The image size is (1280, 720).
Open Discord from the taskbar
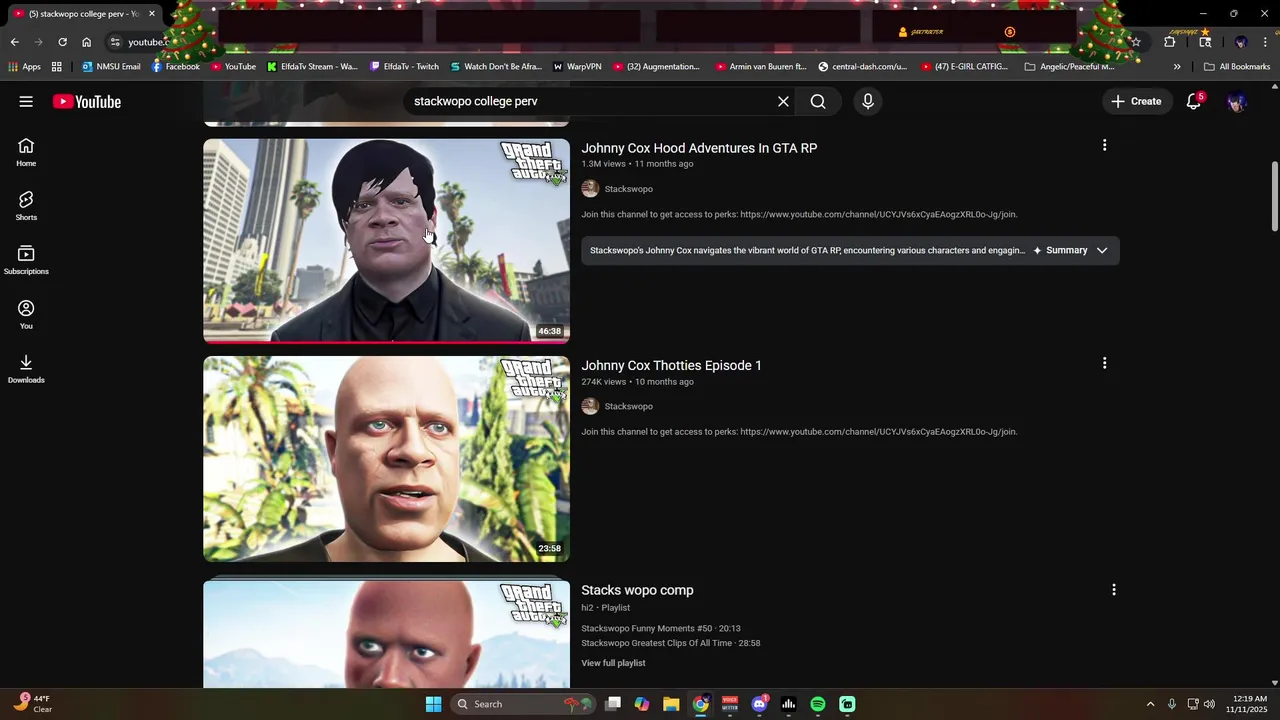(x=759, y=704)
